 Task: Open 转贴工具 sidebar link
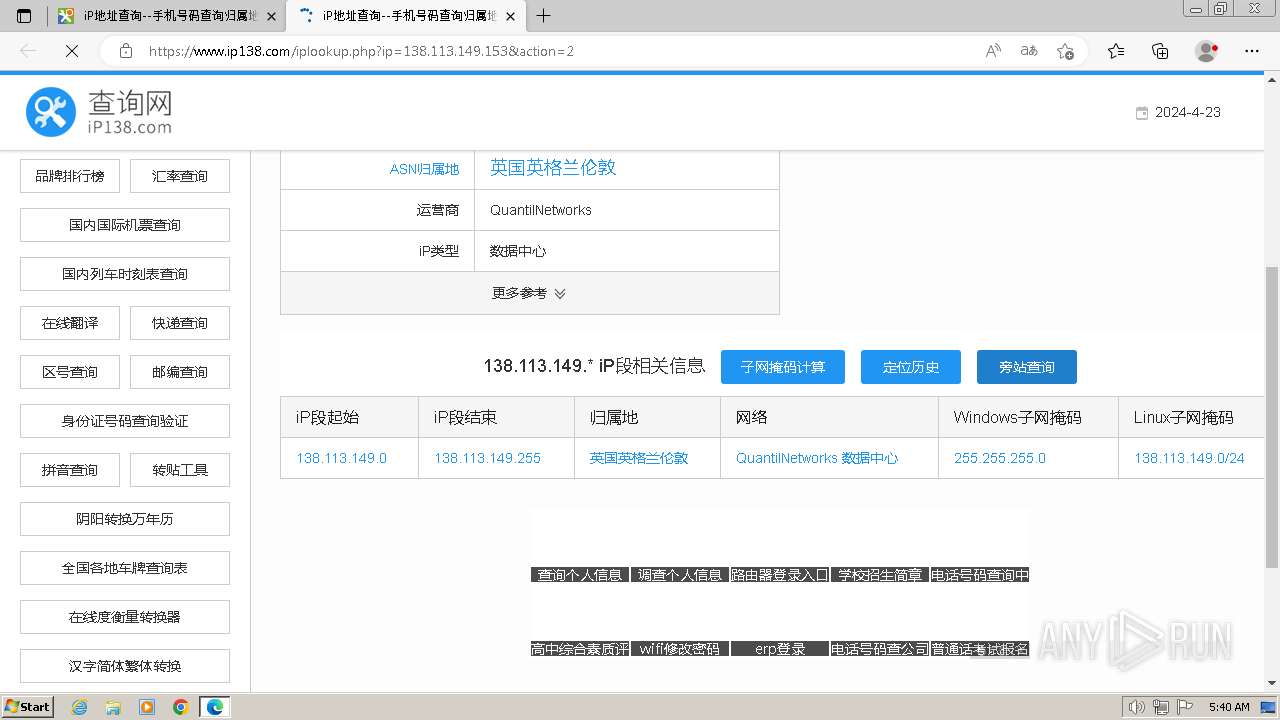pos(180,470)
